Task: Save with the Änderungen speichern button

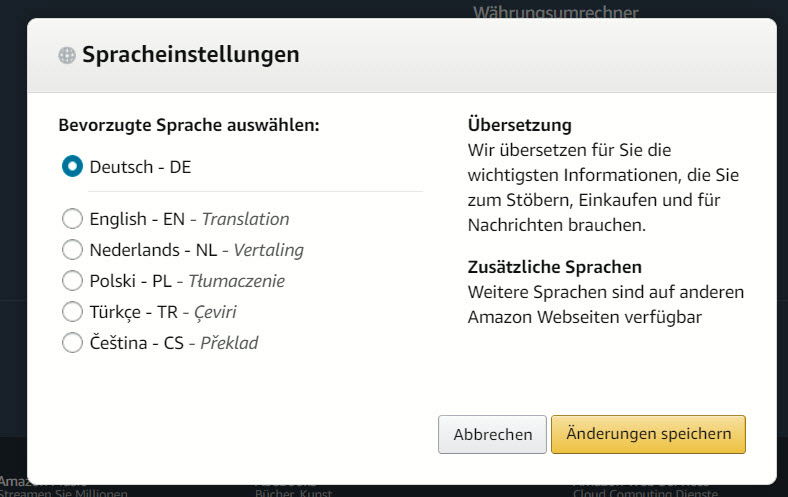Action: pos(648,434)
